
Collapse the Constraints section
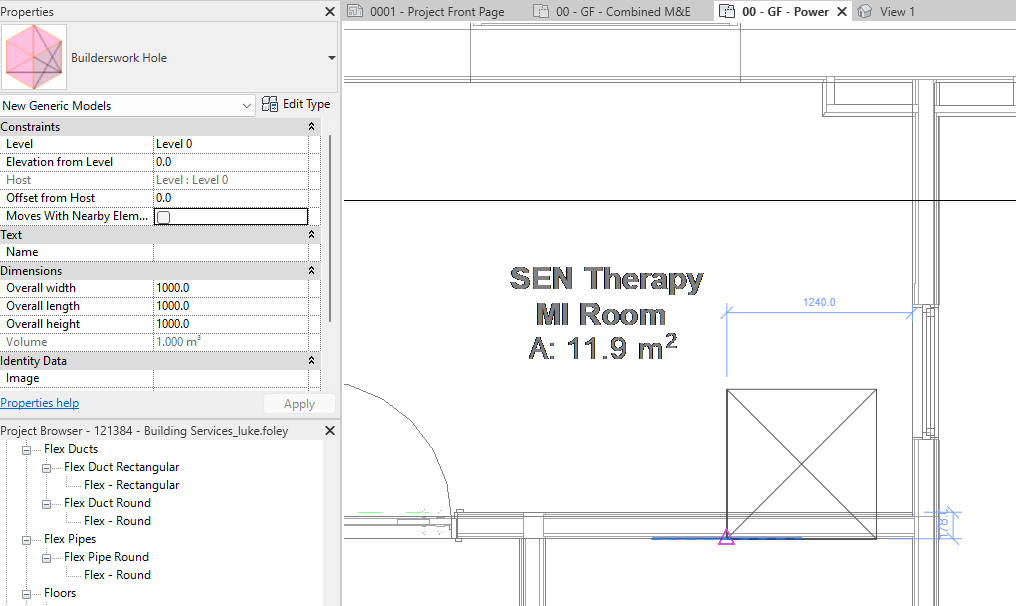point(312,126)
